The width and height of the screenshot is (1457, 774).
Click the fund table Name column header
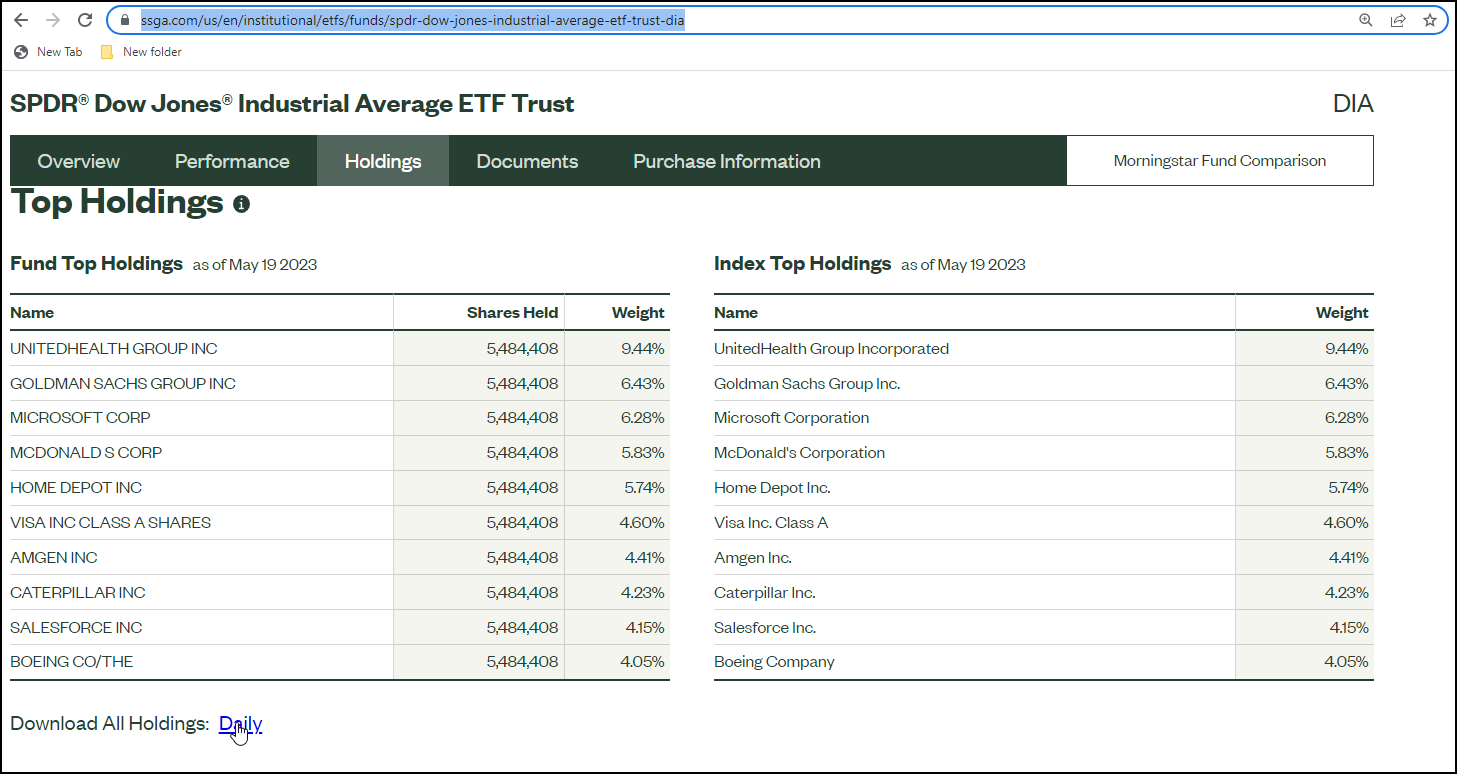(32, 313)
